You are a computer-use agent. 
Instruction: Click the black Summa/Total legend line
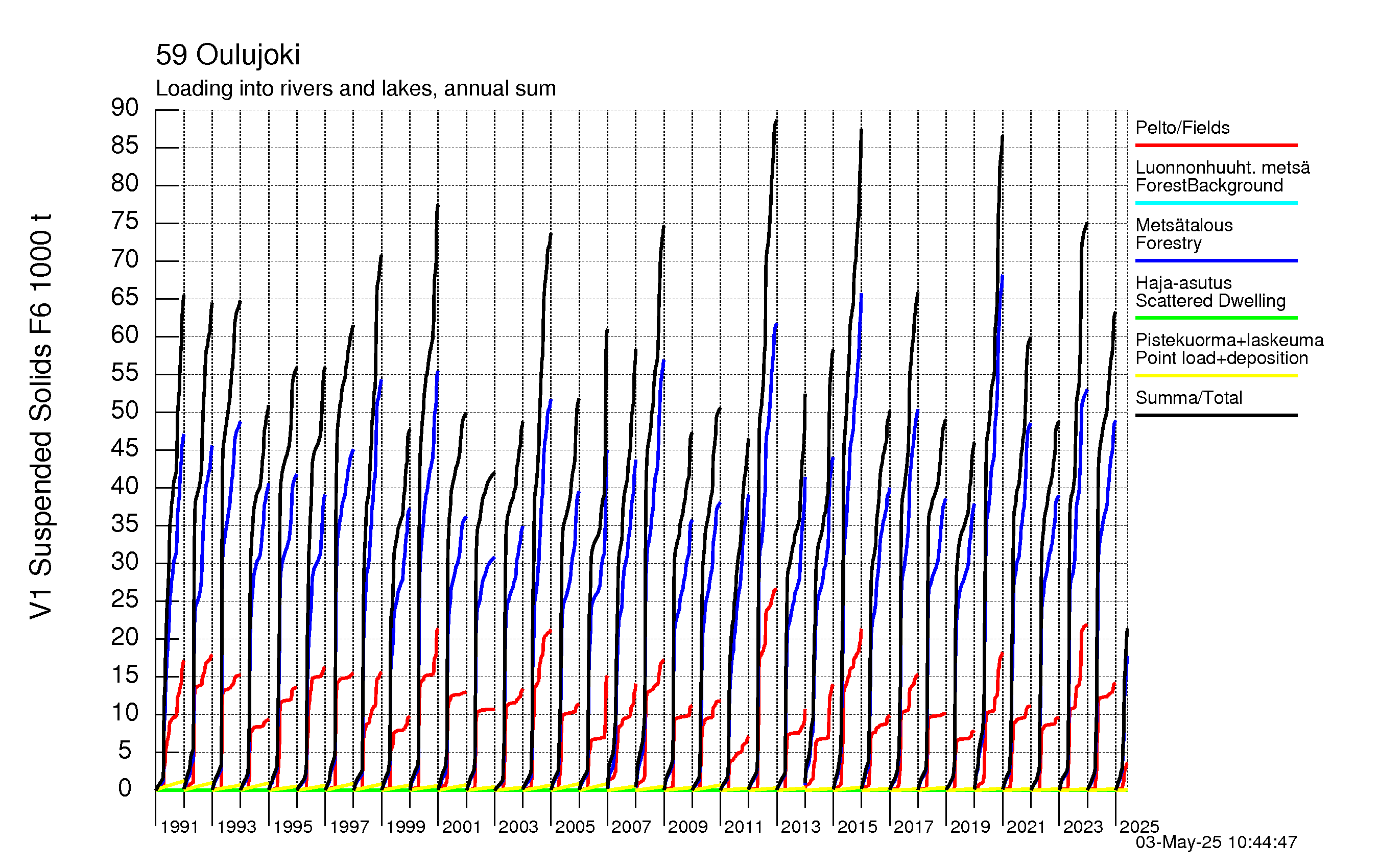[1216, 415]
